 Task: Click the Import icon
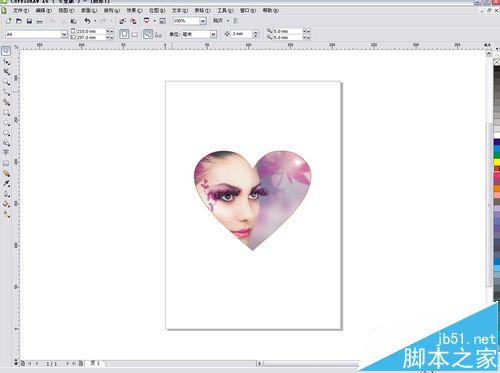click(x=123, y=21)
